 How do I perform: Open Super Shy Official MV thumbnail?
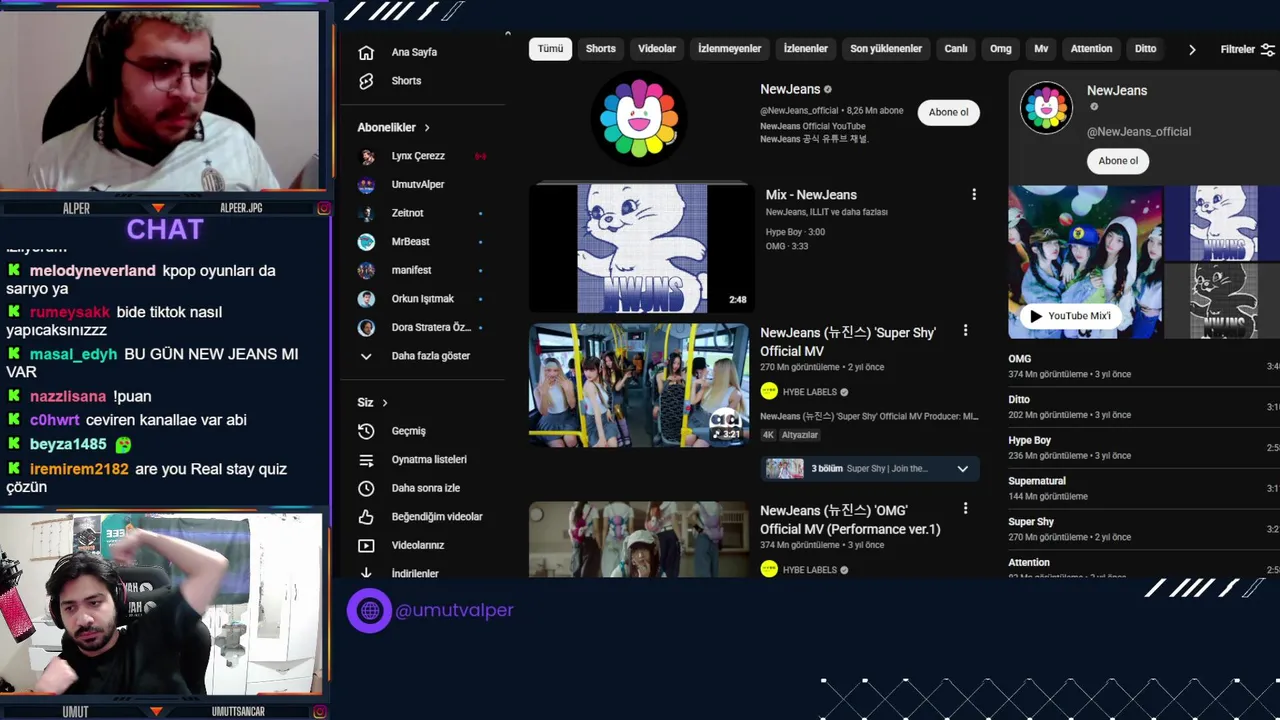tap(639, 385)
